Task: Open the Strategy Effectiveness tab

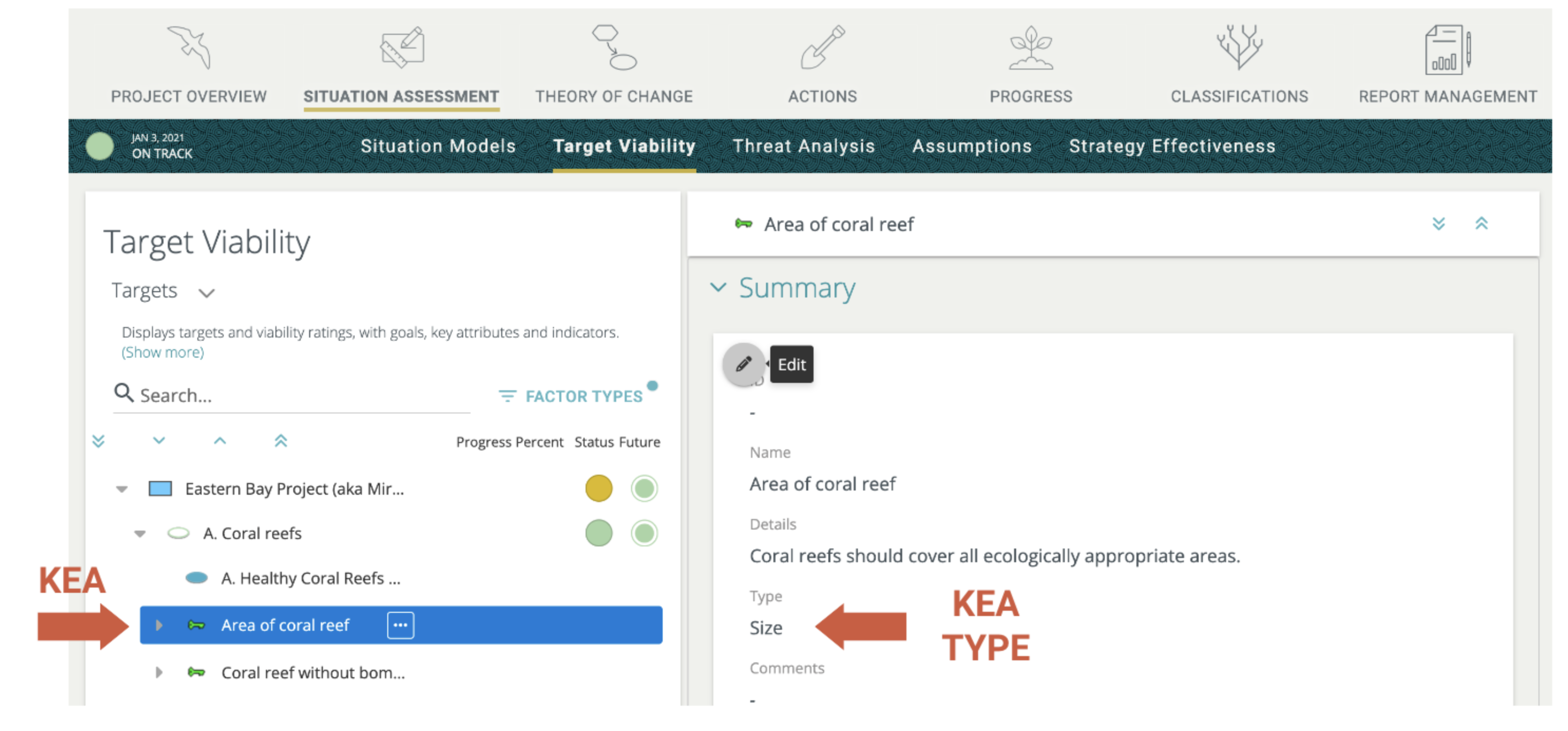Action: 1172,146
